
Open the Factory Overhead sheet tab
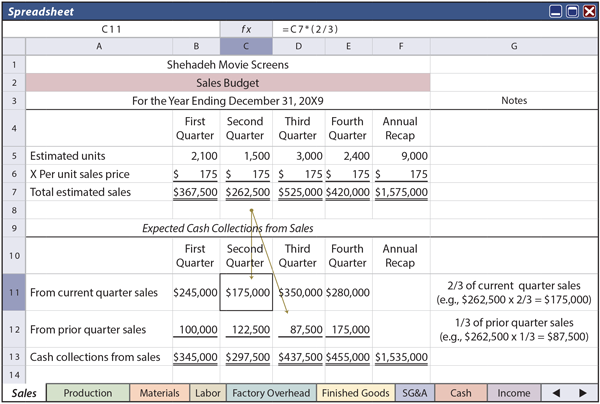pos(271,393)
